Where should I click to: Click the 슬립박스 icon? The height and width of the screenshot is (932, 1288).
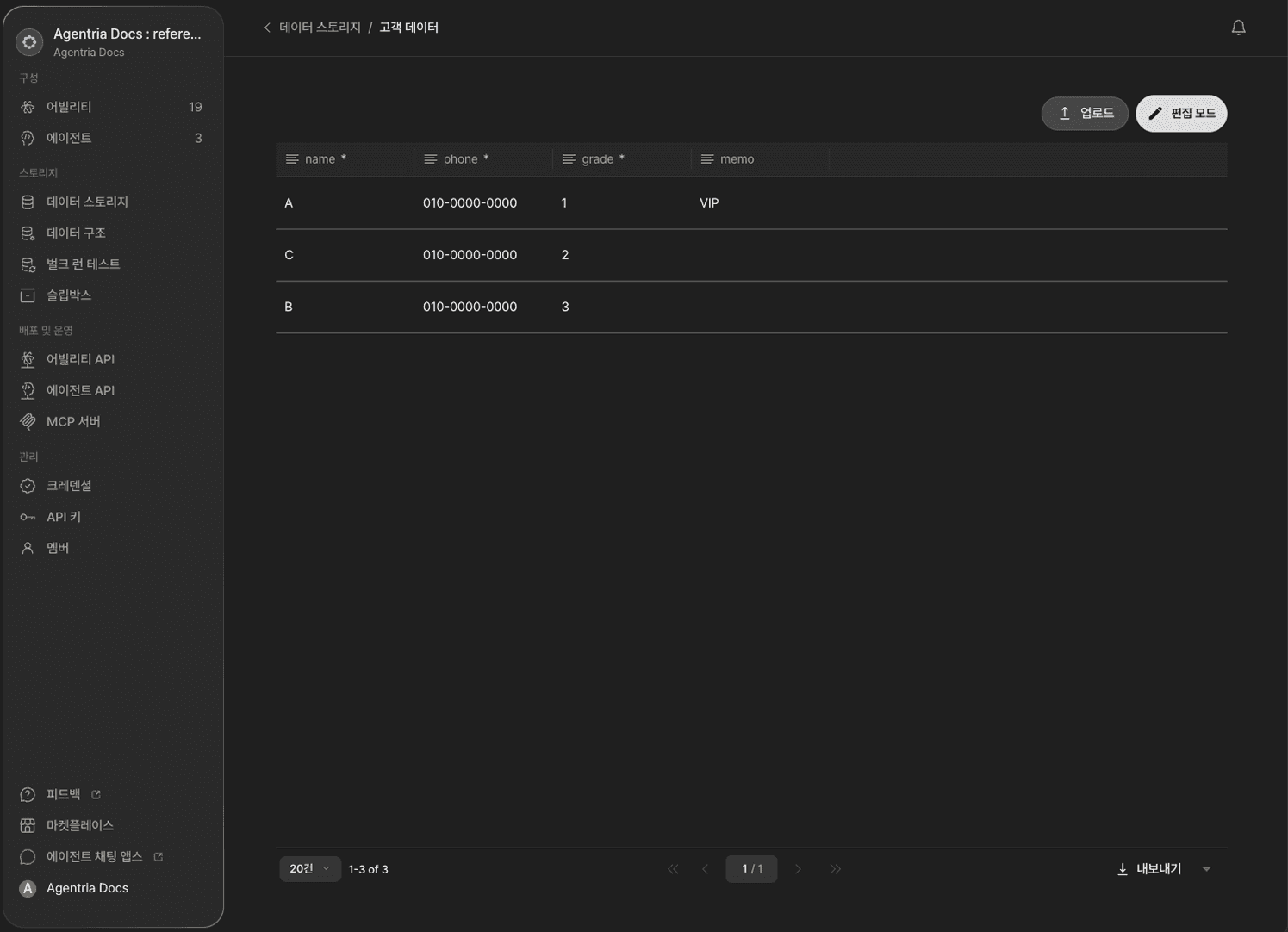click(x=28, y=295)
